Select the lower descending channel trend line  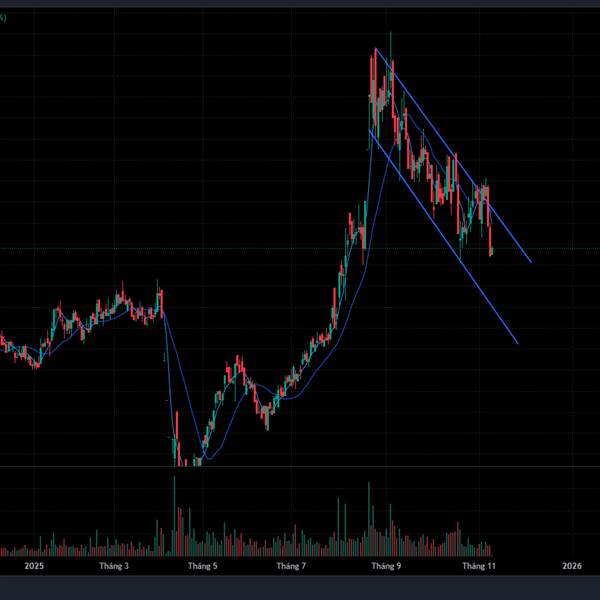(x=443, y=236)
